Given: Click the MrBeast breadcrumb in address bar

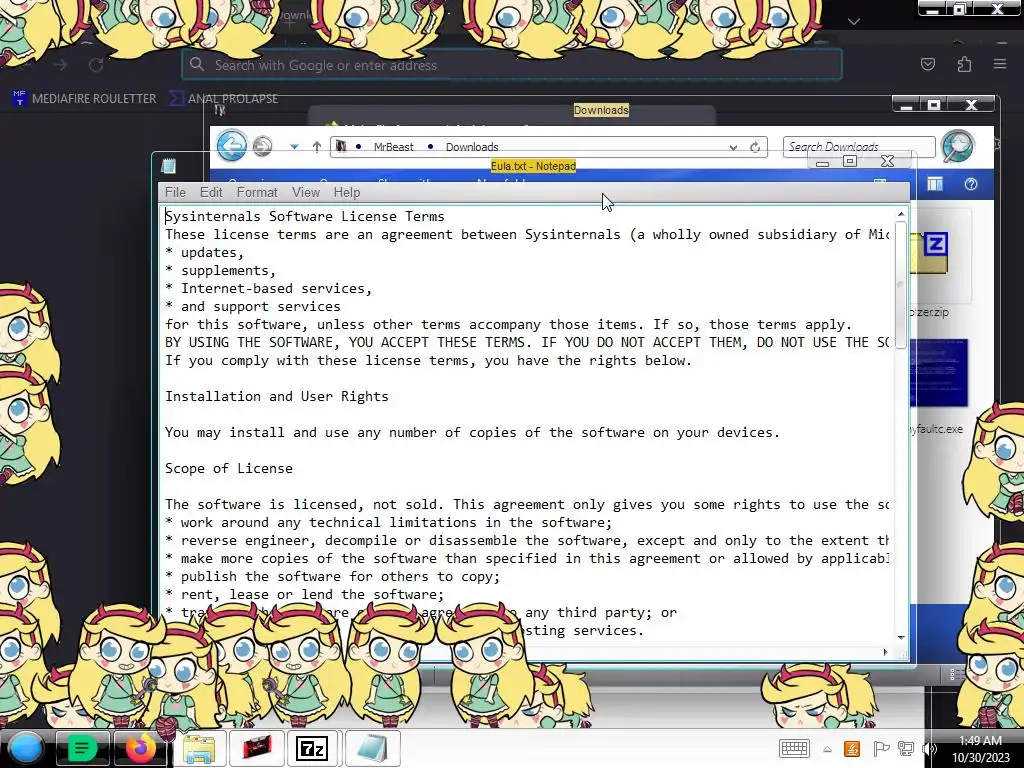Looking at the screenshot, I should click(x=393, y=147).
